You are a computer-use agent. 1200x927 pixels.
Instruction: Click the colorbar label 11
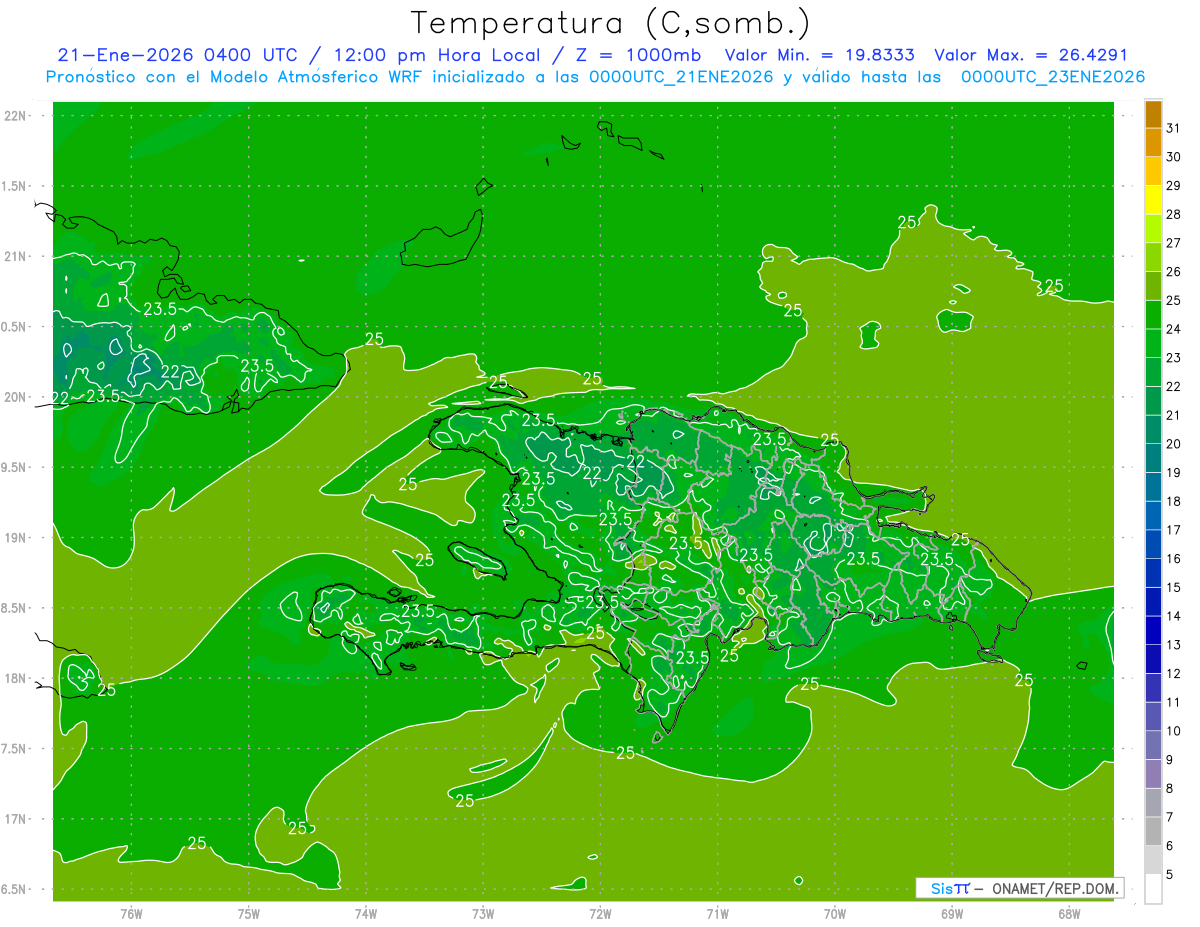coord(1174,702)
